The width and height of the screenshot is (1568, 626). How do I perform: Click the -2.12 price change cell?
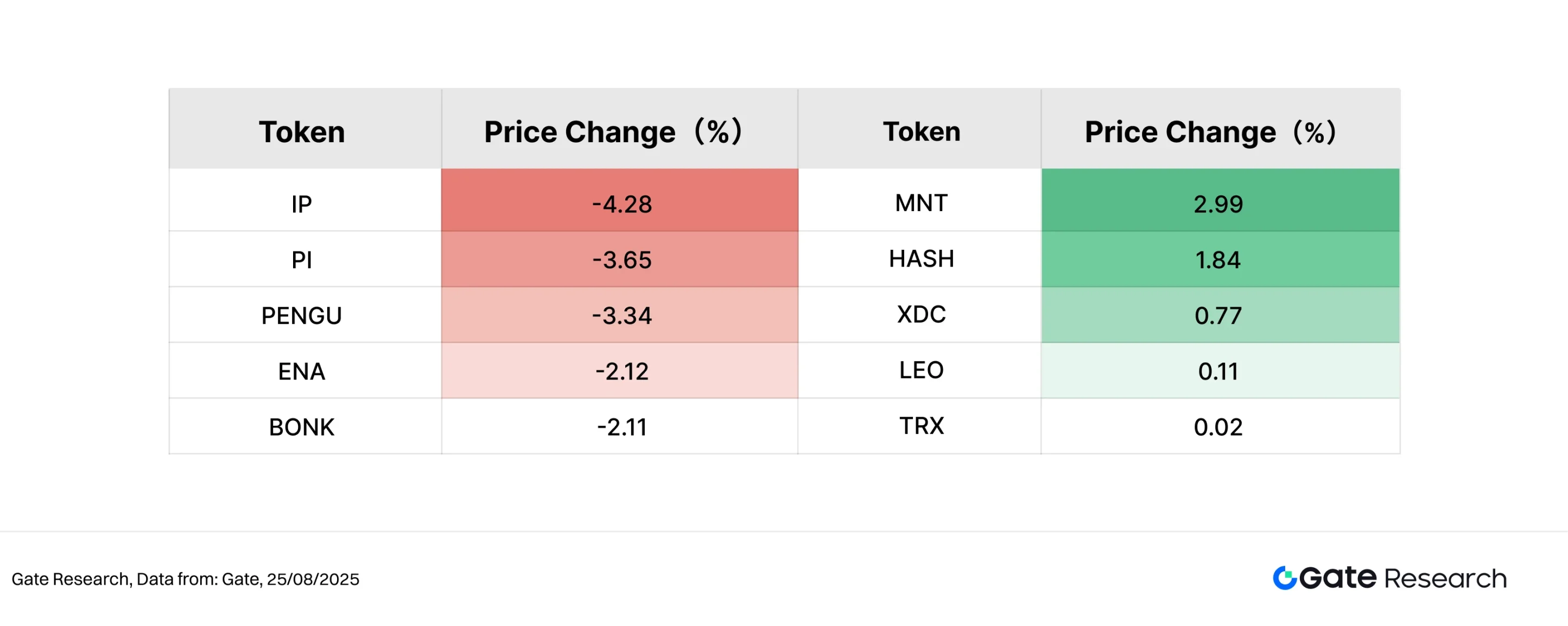click(621, 371)
